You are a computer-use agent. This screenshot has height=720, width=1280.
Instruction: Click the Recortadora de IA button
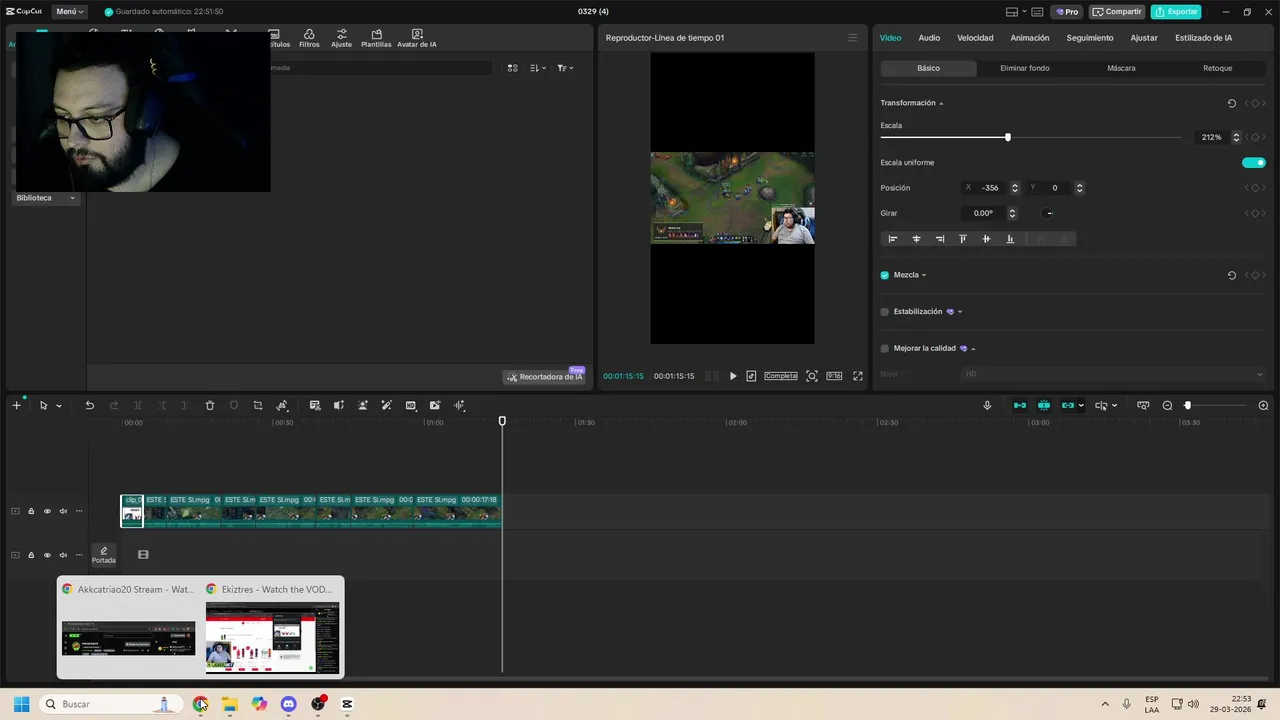click(544, 377)
